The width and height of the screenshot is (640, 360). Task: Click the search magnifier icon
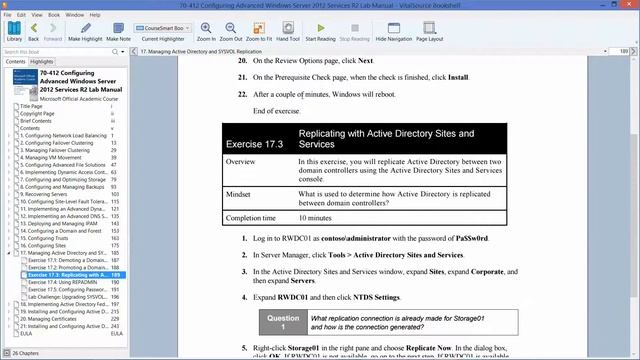(x=115, y=52)
